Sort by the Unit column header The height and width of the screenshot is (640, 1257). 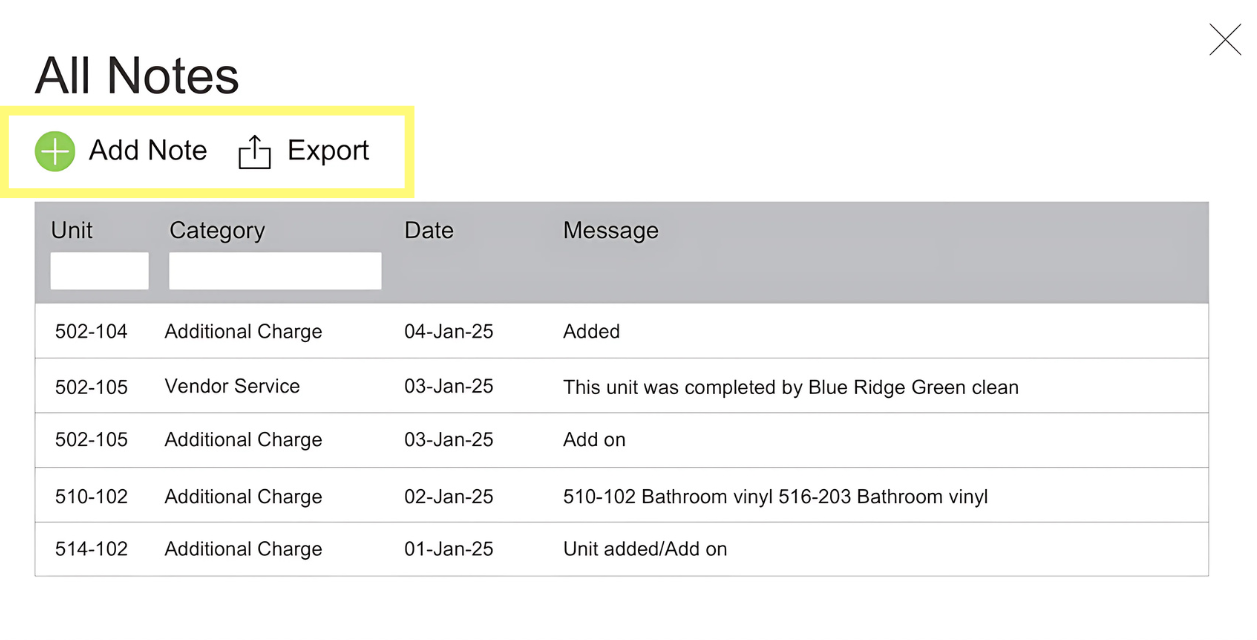pos(72,231)
